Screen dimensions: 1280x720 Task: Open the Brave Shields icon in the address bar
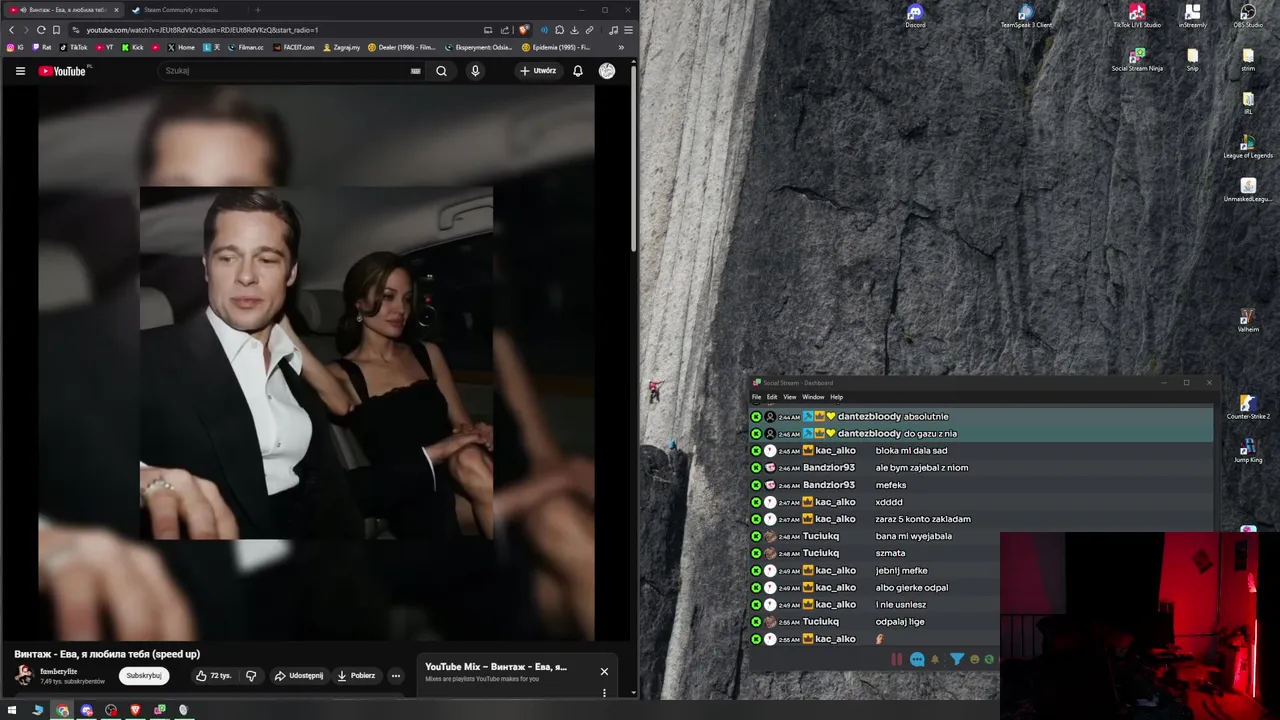click(524, 30)
